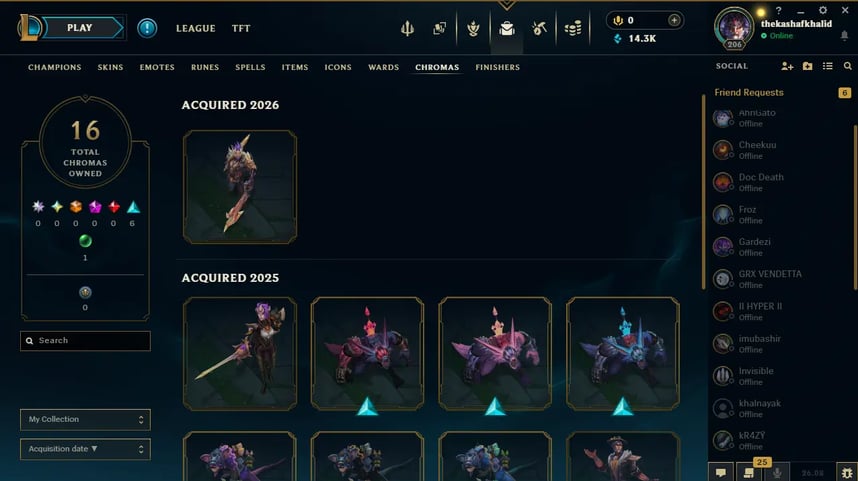Click the teal triangle chroma filter
This screenshot has width=858, height=481.
click(133, 207)
